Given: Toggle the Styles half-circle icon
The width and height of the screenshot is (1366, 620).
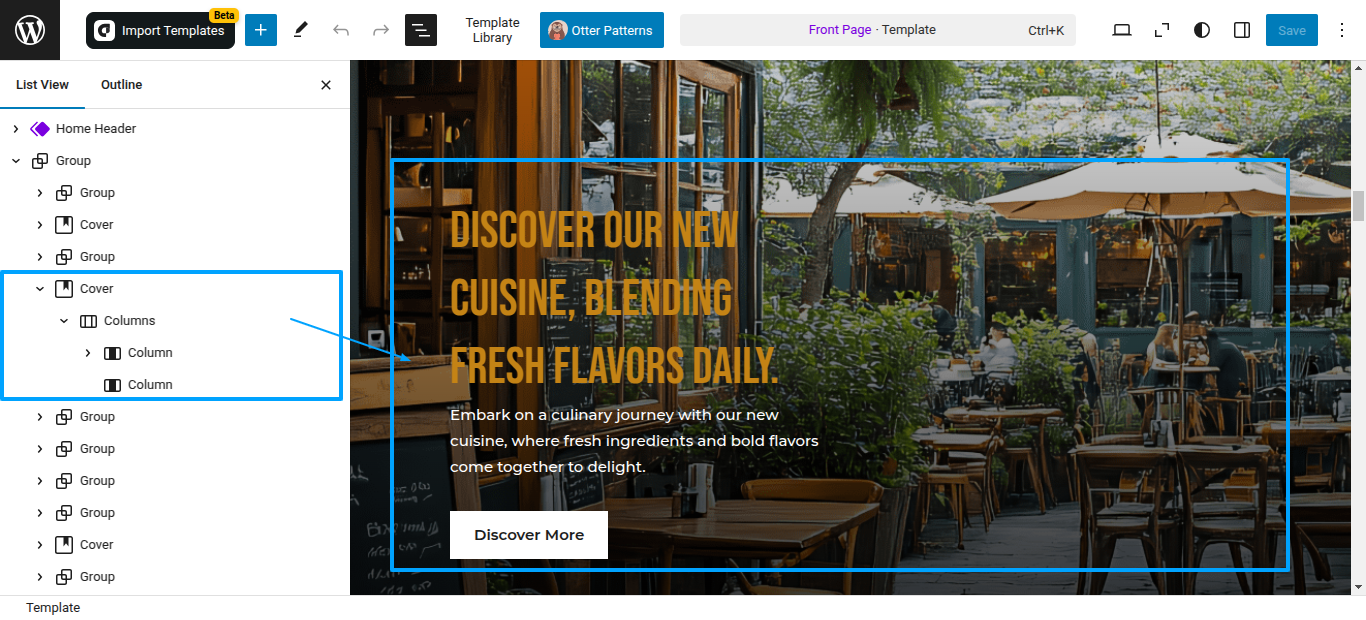Looking at the screenshot, I should [1202, 30].
